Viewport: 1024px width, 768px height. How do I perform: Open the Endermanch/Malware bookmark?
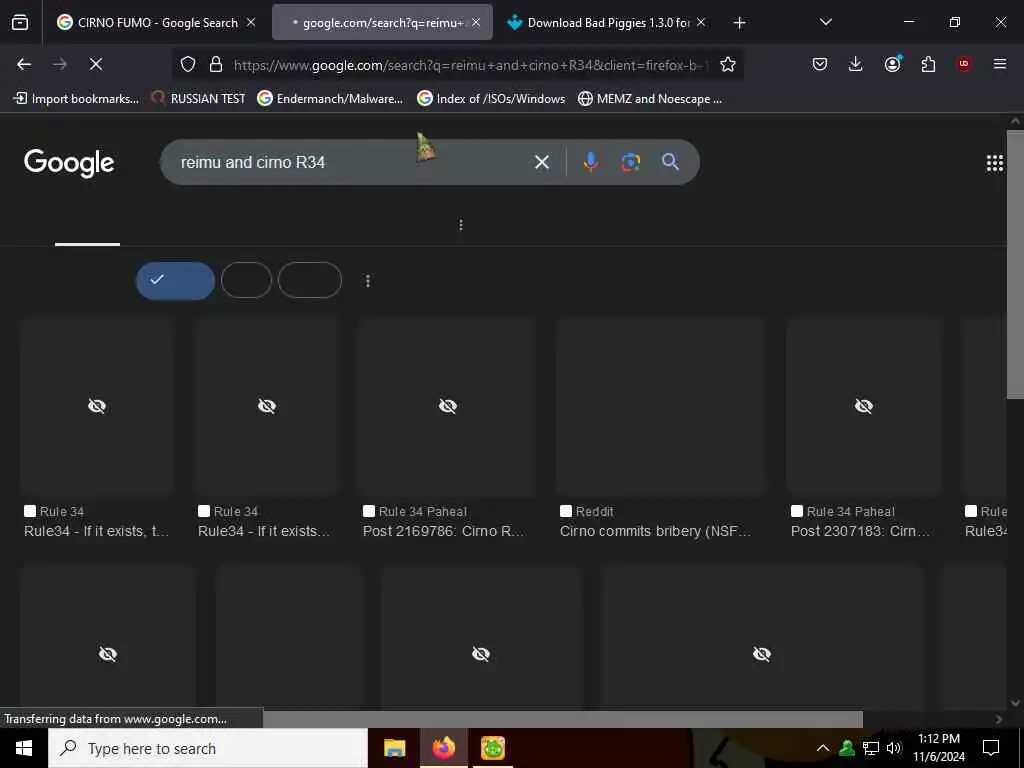click(x=330, y=99)
